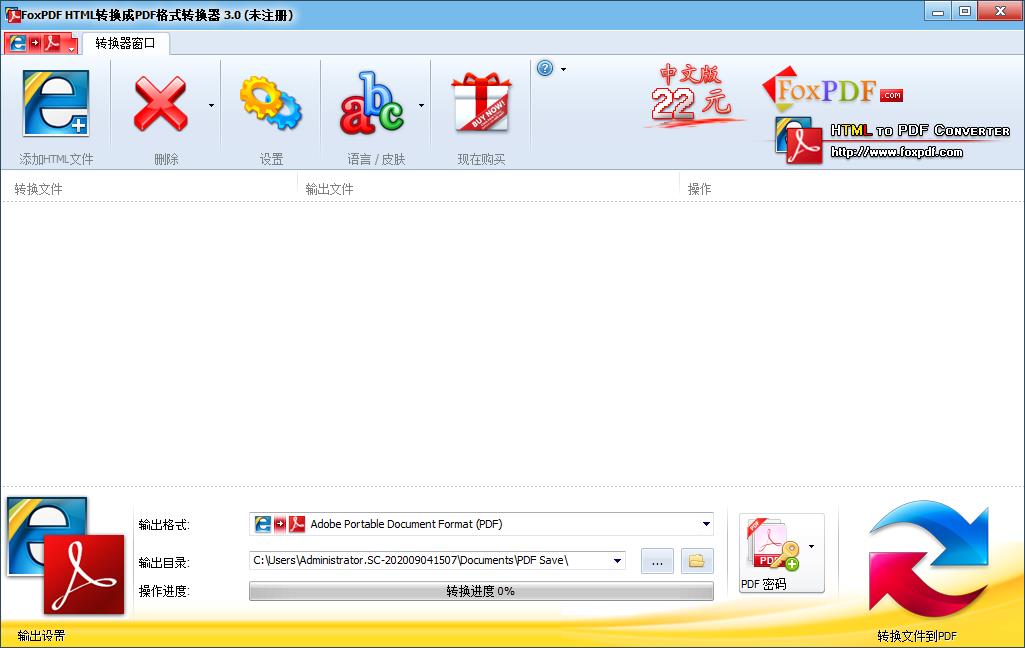Open the http://www.foxpdf.com link

[896, 152]
